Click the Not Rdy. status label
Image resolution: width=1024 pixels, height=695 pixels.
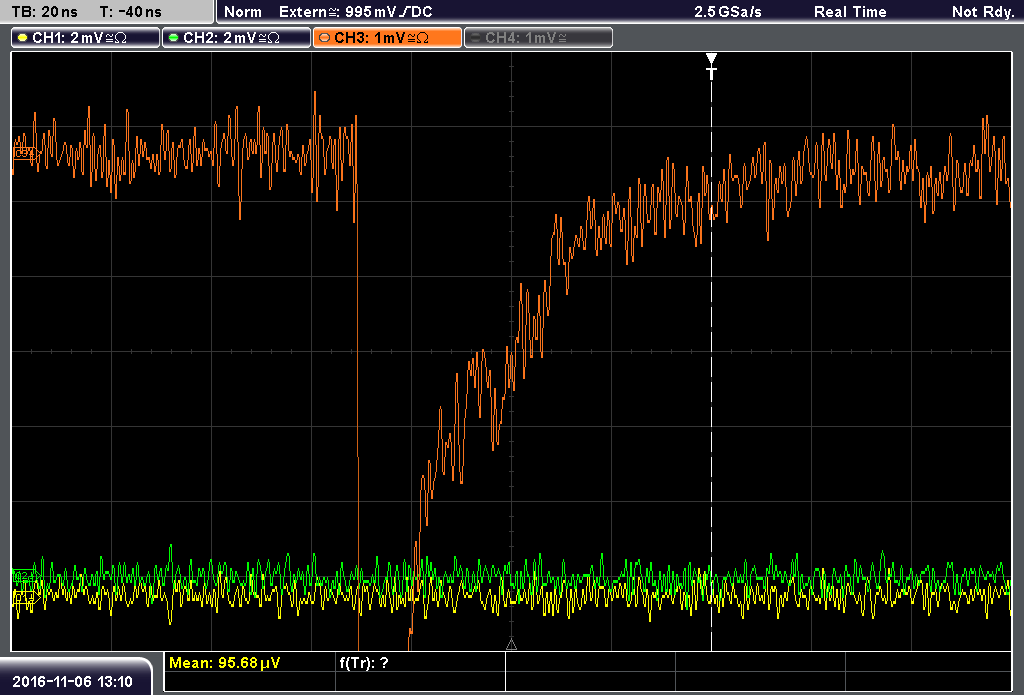point(983,12)
